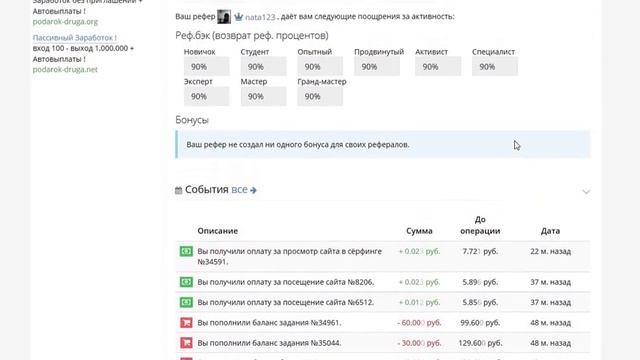Click the '- 60.00 руб.' amount
This screenshot has height=360, width=640.
419,323
